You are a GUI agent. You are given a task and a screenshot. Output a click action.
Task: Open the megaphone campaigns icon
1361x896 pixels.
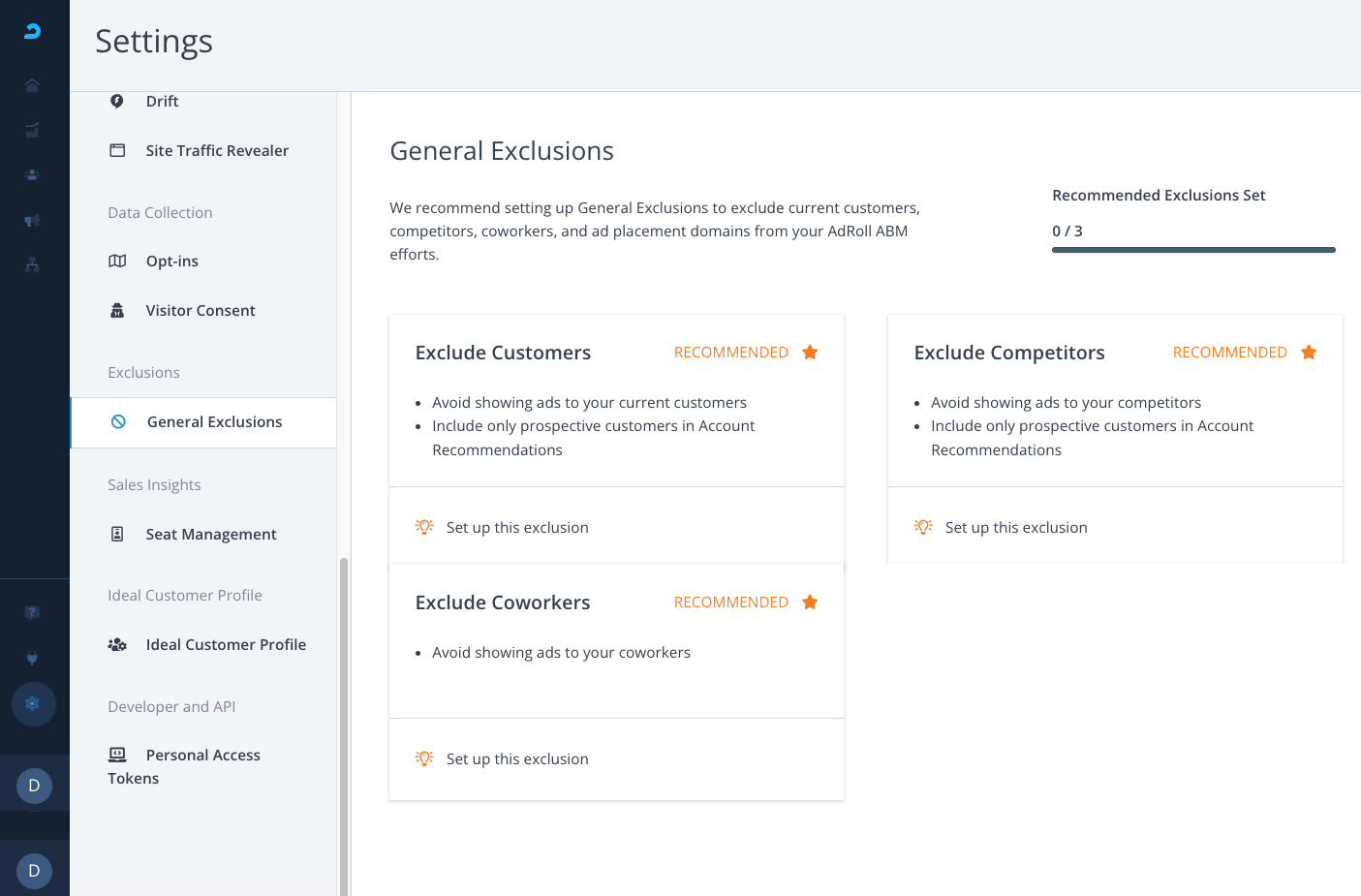click(32, 221)
